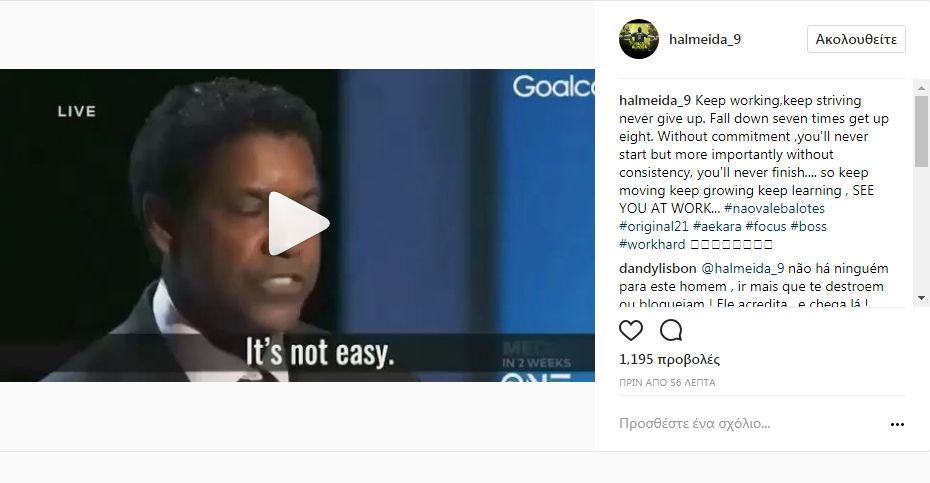
Task: Open dandylisbon commenter profile
Action: click(657, 268)
